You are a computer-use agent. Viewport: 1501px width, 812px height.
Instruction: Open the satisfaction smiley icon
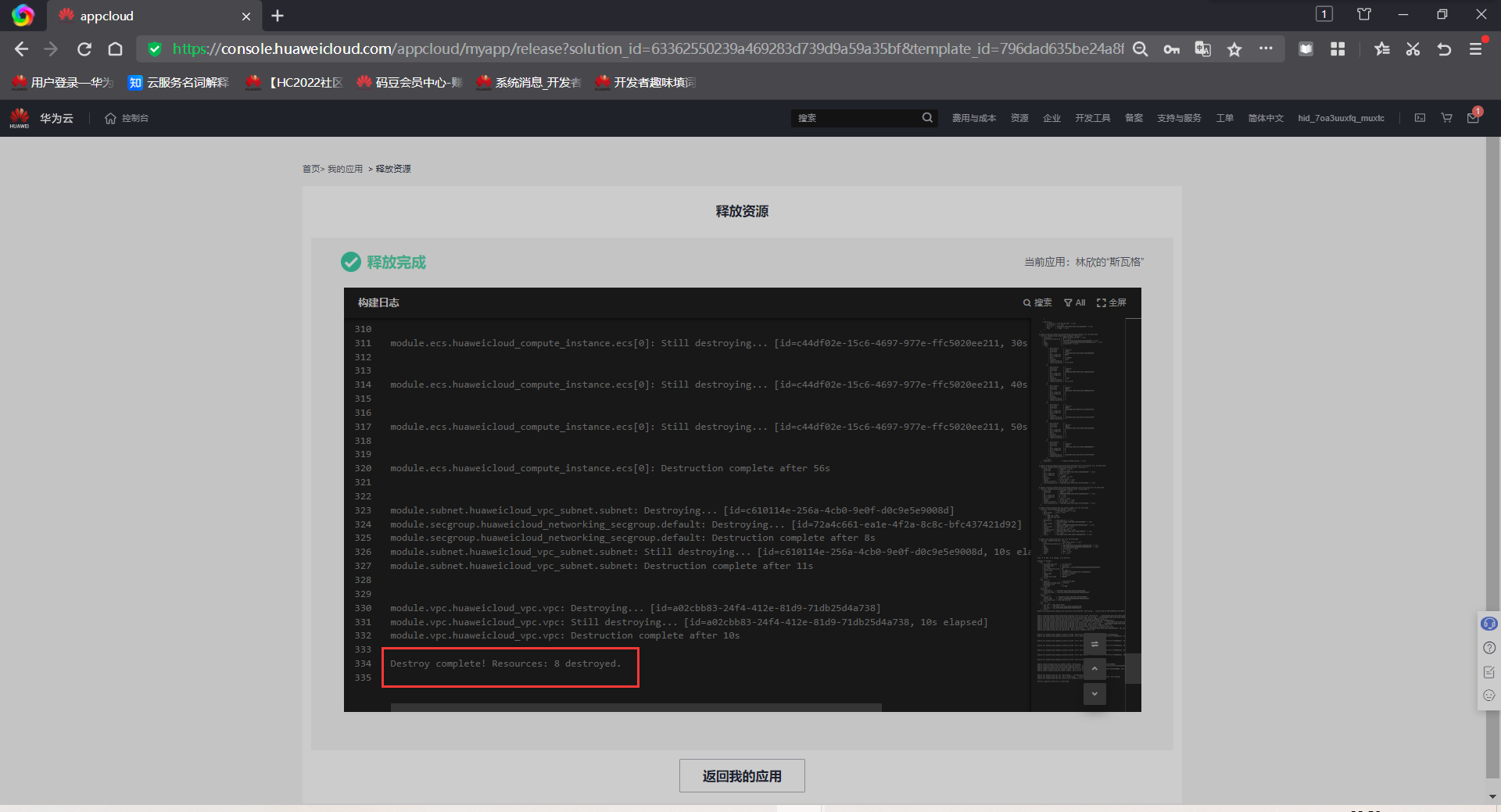pyautogui.click(x=1489, y=696)
